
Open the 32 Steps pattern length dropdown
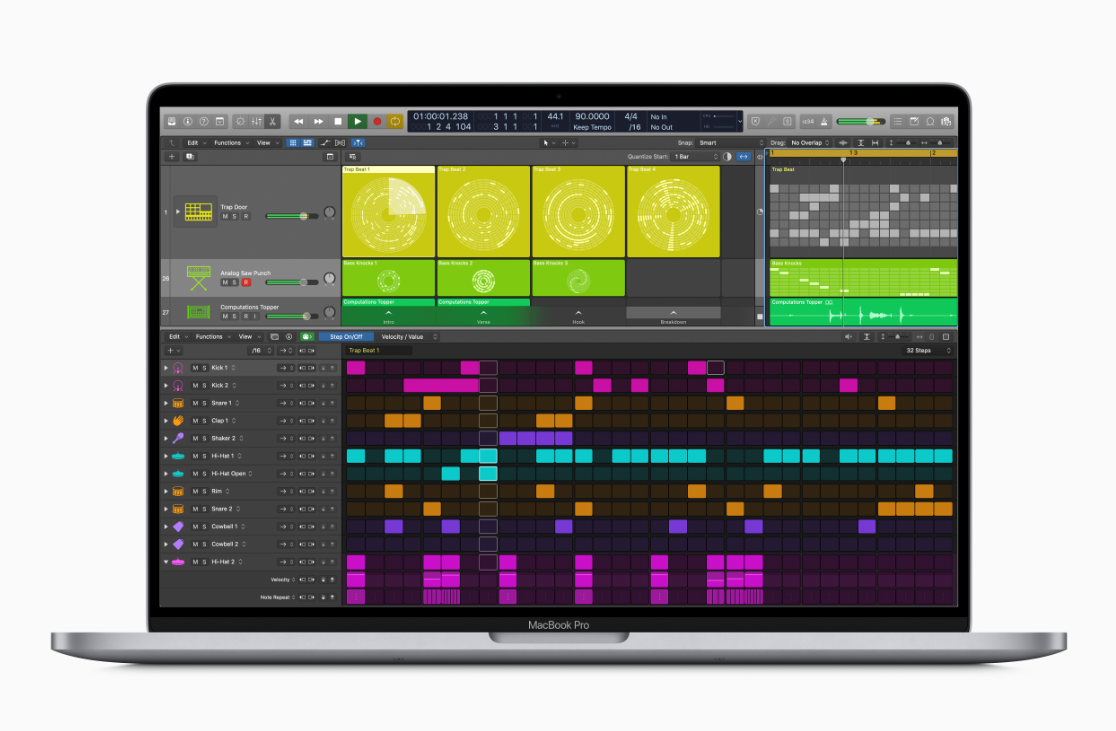pyautogui.click(x=927, y=350)
